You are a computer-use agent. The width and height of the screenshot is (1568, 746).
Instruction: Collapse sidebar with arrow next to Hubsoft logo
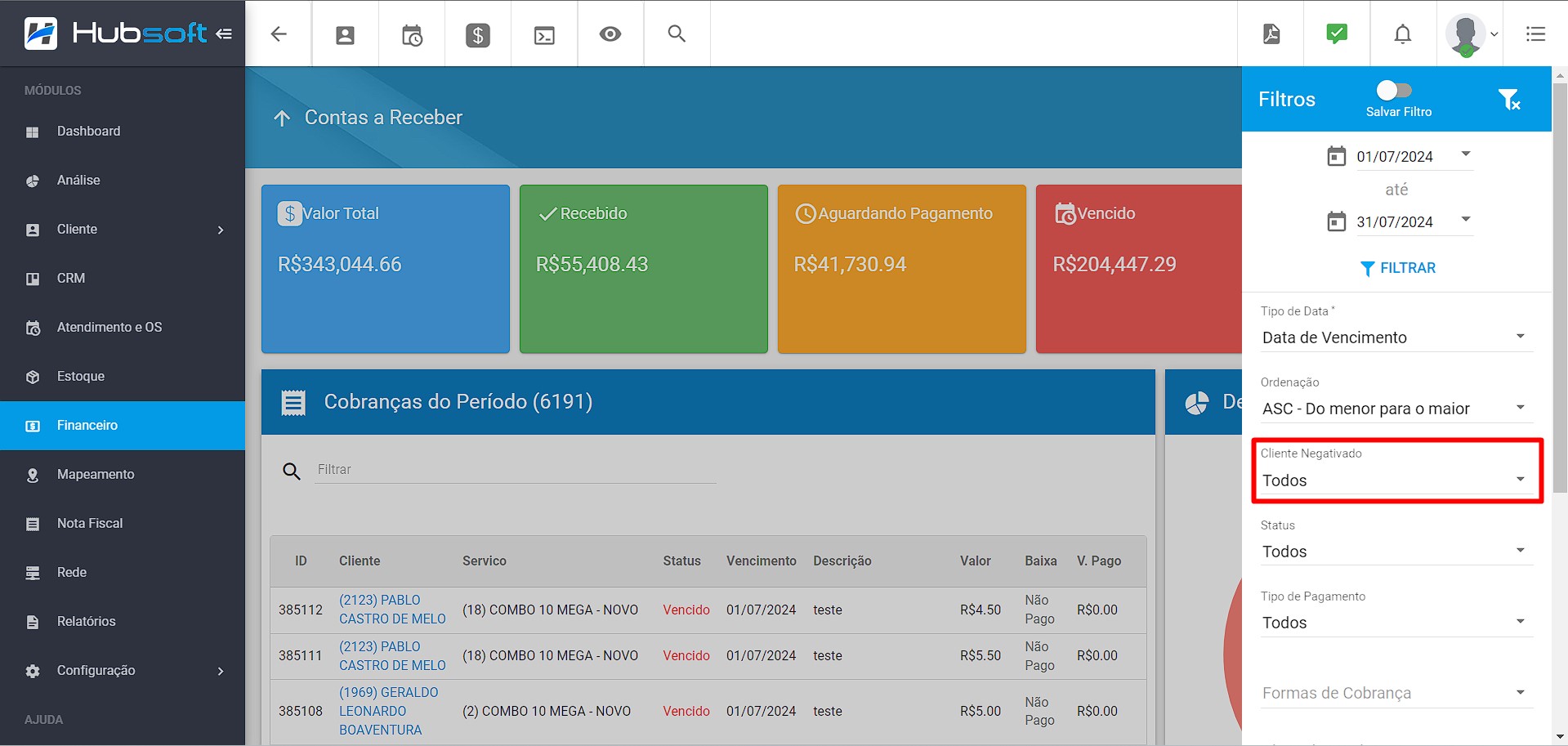click(224, 34)
